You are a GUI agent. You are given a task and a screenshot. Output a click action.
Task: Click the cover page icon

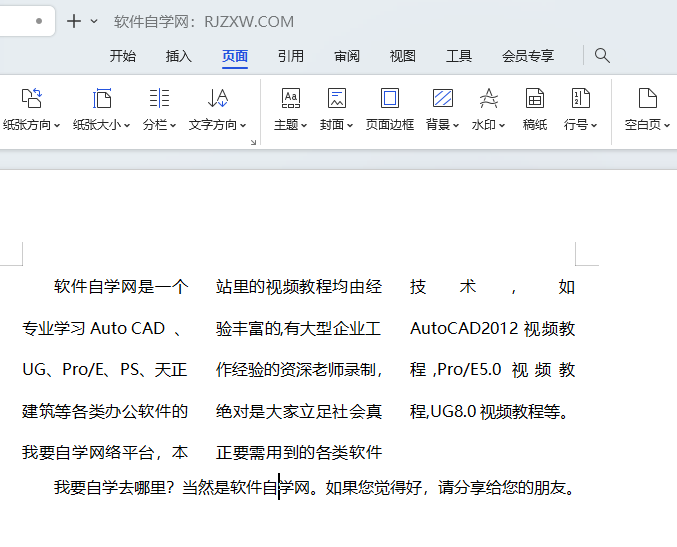pyautogui.click(x=337, y=98)
